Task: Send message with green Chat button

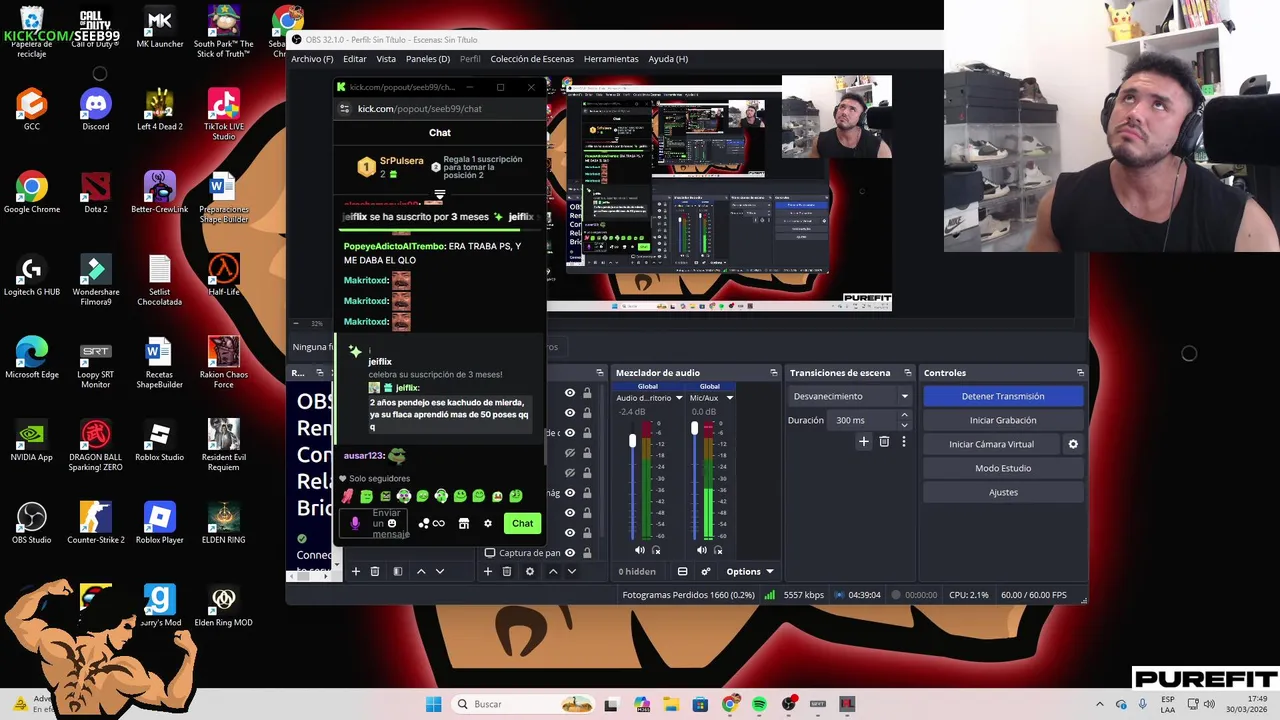Action: click(522, 523)
